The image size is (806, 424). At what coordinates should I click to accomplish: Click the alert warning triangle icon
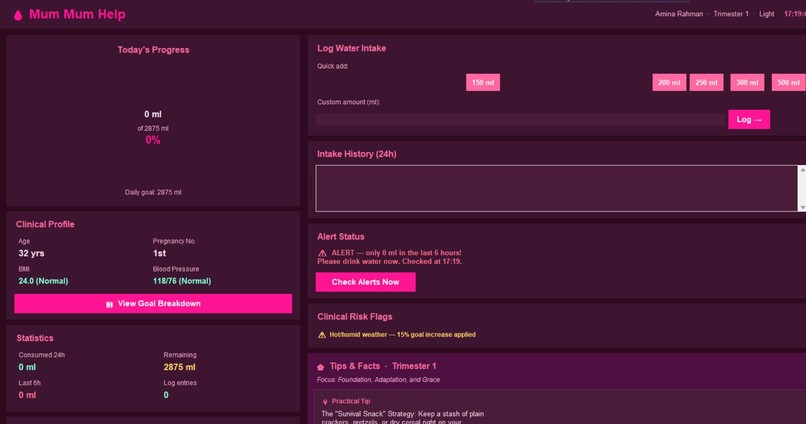(x=322, y=253)
